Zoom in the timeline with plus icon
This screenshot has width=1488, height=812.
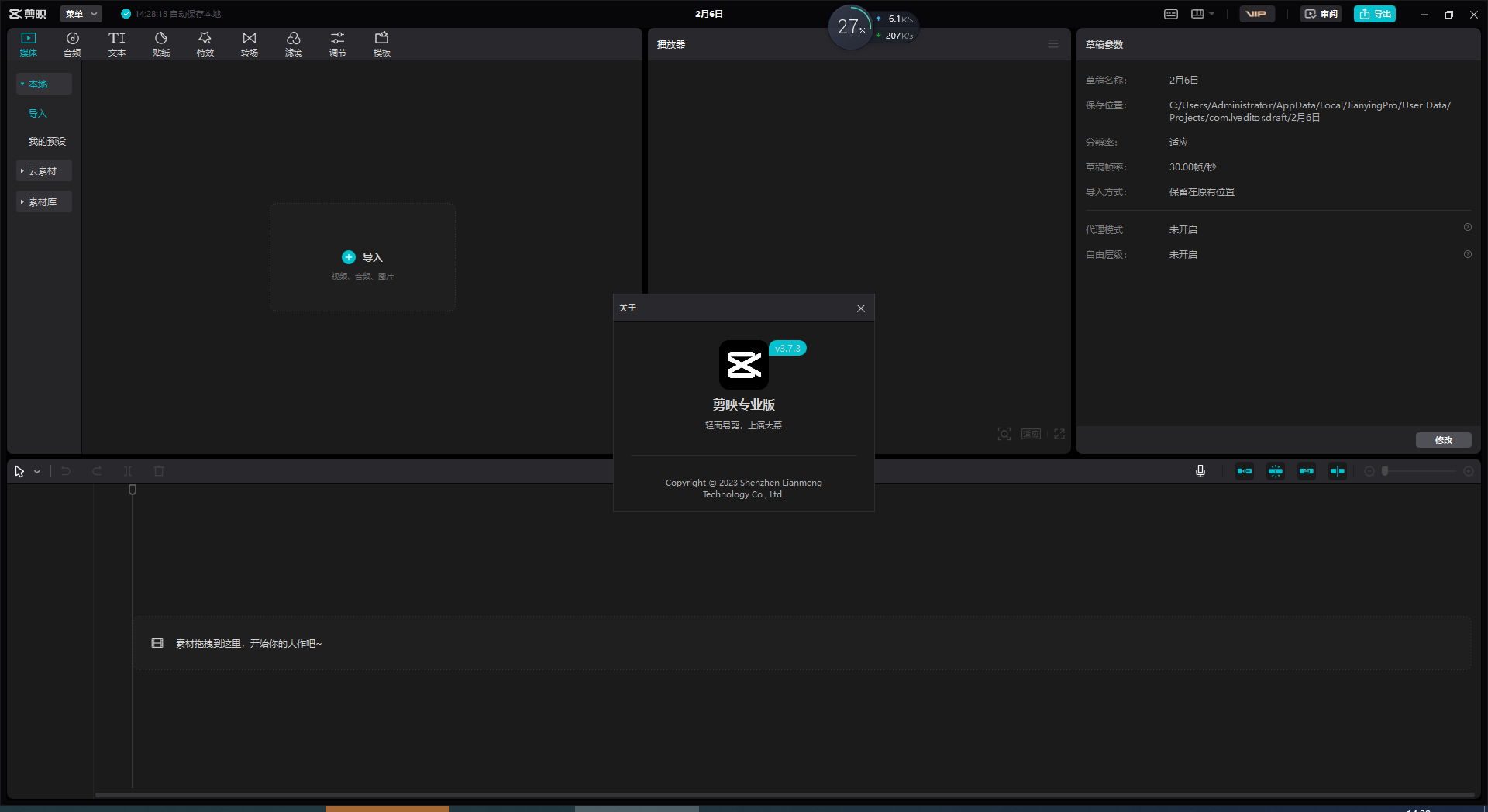pos(1469,471)
